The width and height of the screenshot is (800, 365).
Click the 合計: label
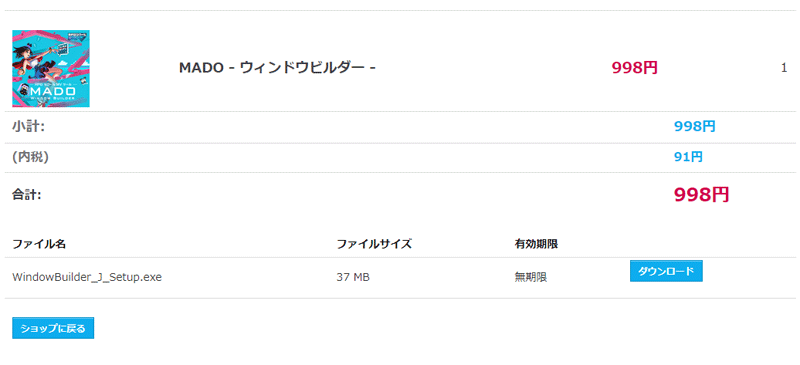click(27, 194)
